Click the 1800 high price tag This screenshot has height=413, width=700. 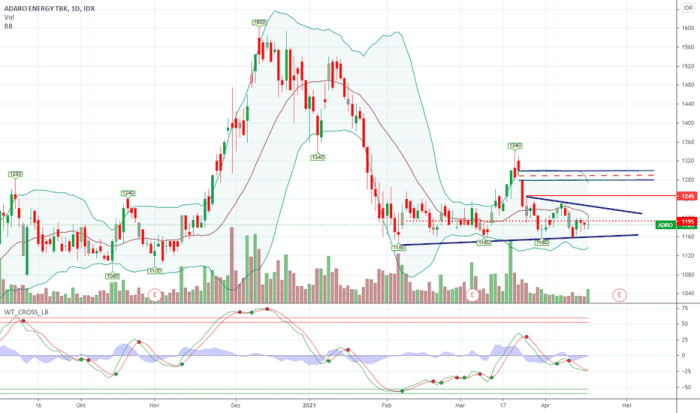pyautogui.click(x=259, y=22)
